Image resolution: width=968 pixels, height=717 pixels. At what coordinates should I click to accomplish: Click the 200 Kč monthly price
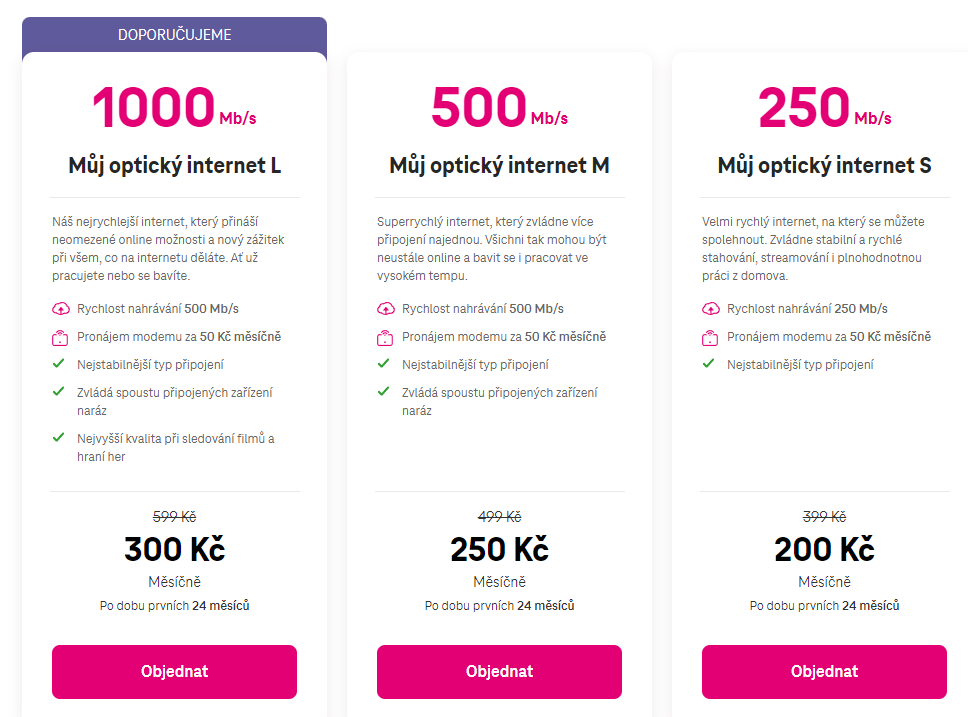pos(824,549)
